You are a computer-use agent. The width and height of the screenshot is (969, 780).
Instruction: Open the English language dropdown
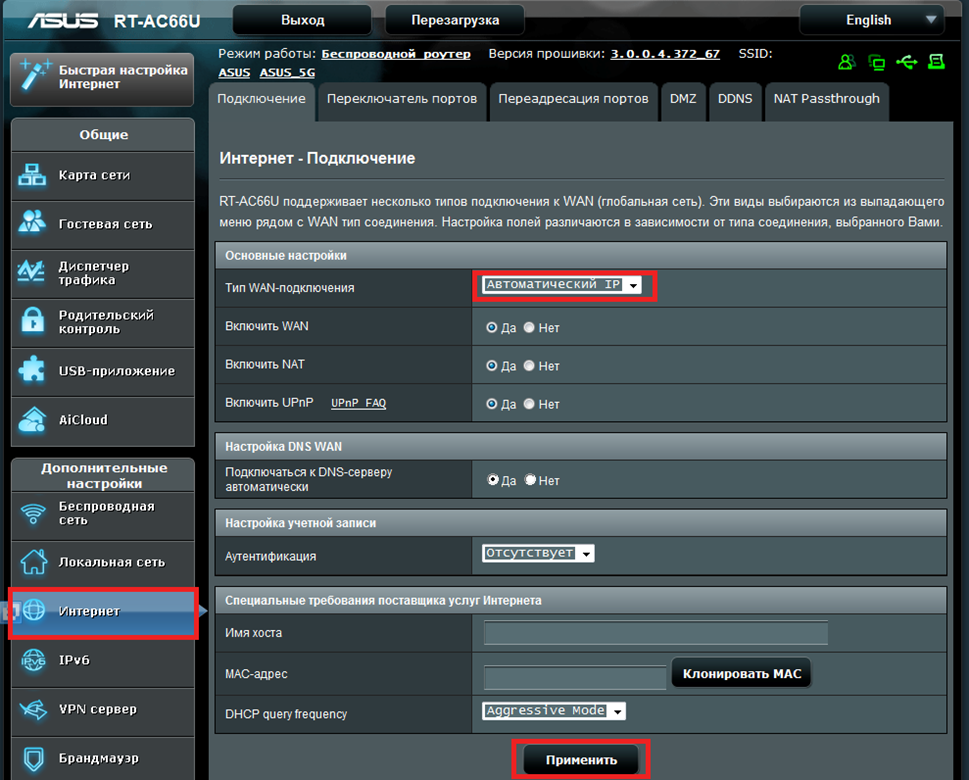[871, 20]
